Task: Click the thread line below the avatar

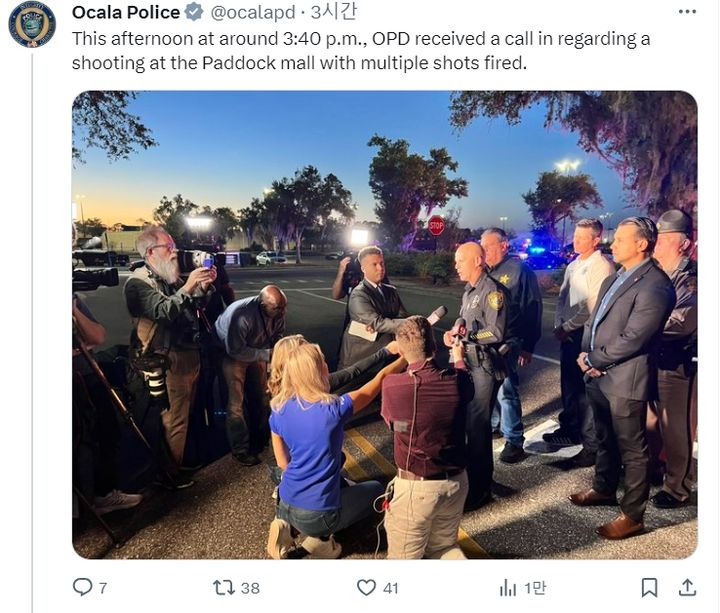Action: 32,333
